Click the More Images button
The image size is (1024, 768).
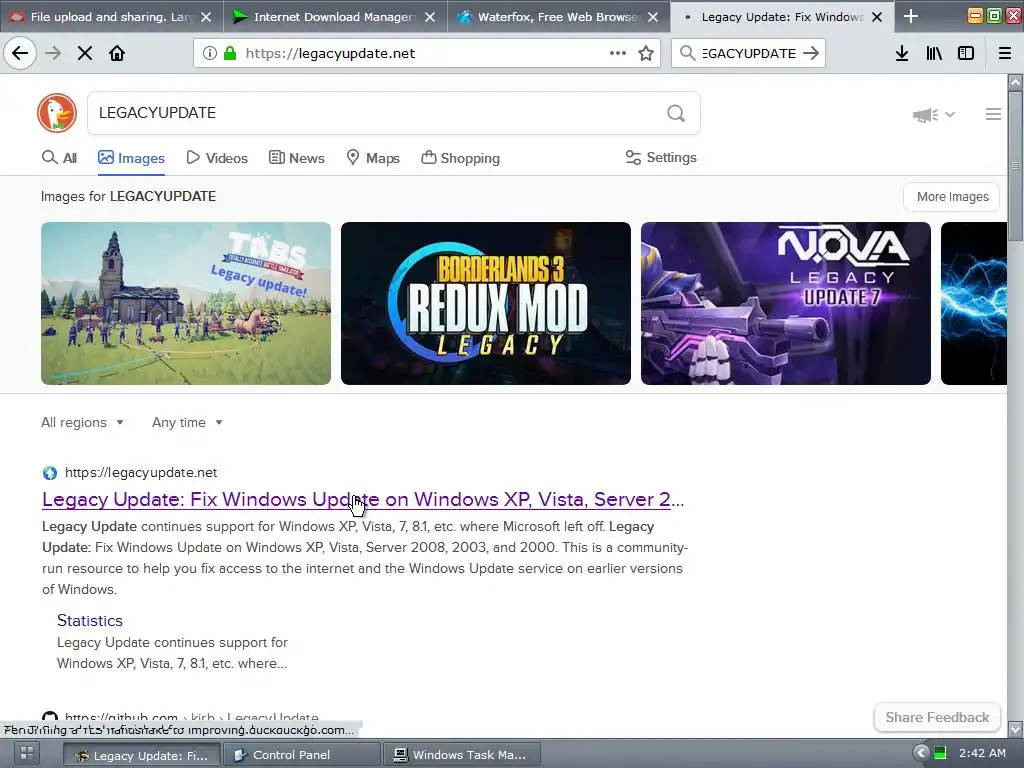(952, 197)
